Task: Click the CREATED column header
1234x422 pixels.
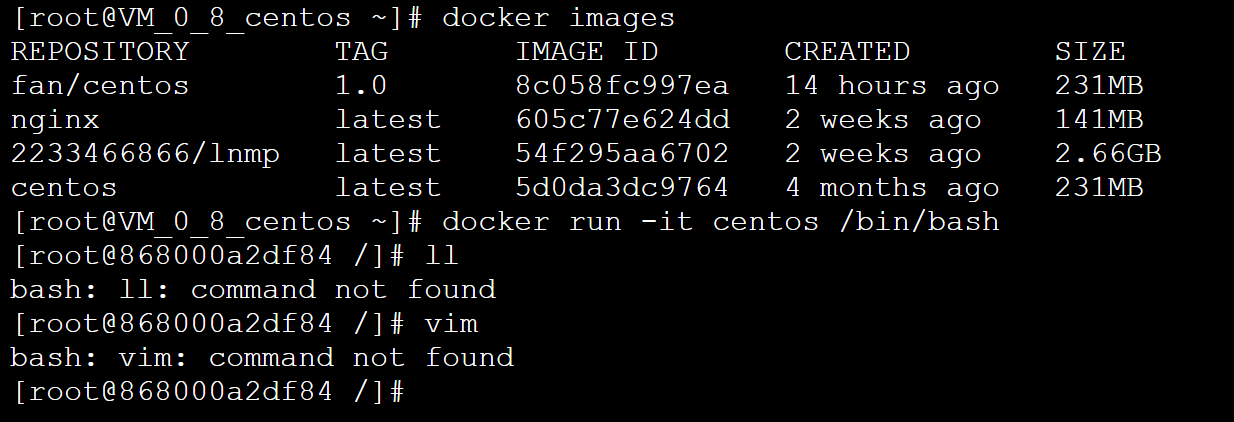Action: coord(847,52)
